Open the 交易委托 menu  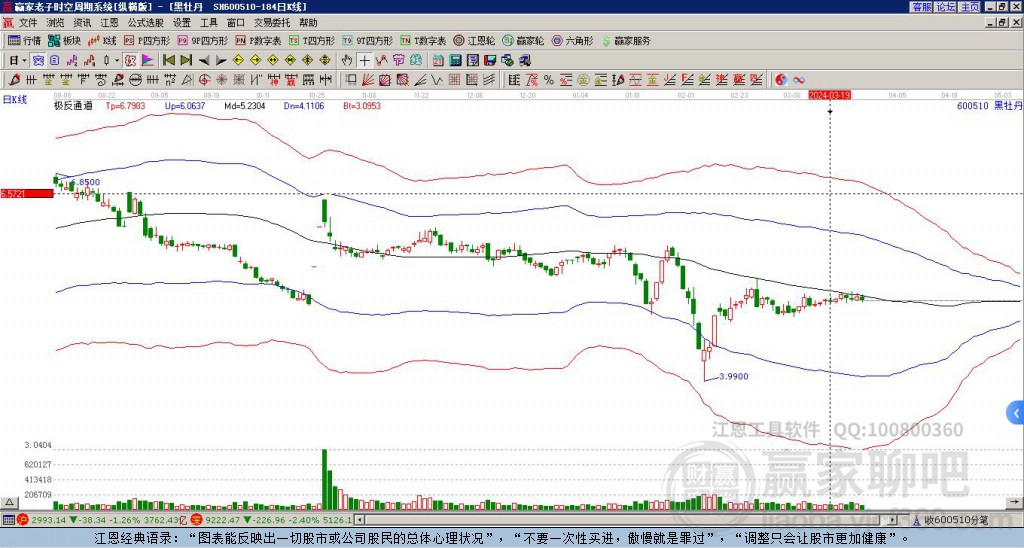coord(272,23)
